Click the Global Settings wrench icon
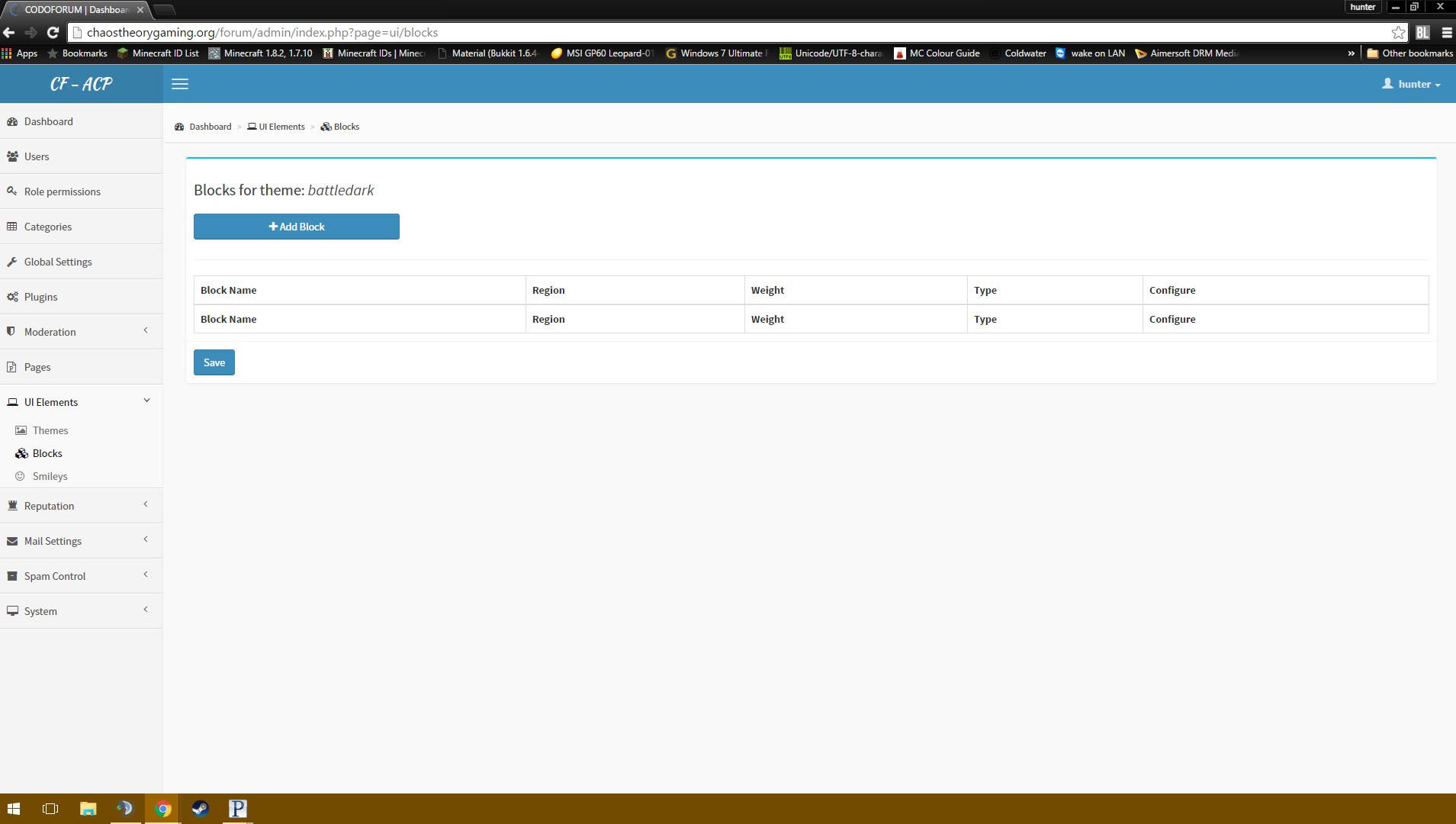The width and height of the screenshot is (1456, 824). 12,262
